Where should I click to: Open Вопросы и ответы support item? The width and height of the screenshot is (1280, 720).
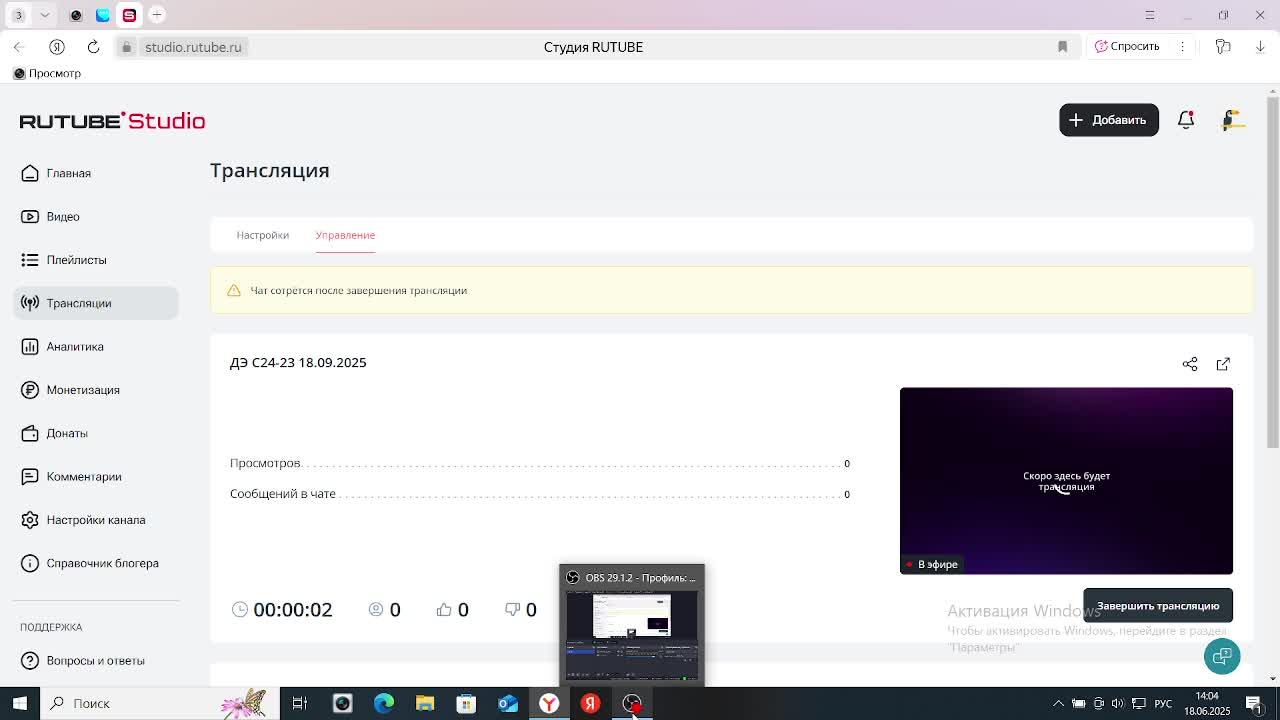[96, 660]
